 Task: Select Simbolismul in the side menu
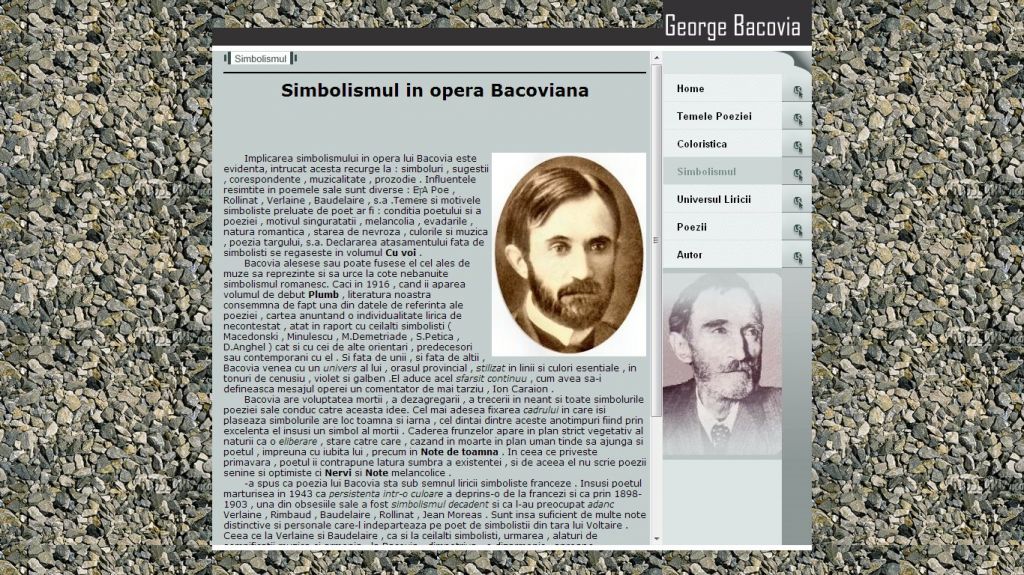[706, 172]
